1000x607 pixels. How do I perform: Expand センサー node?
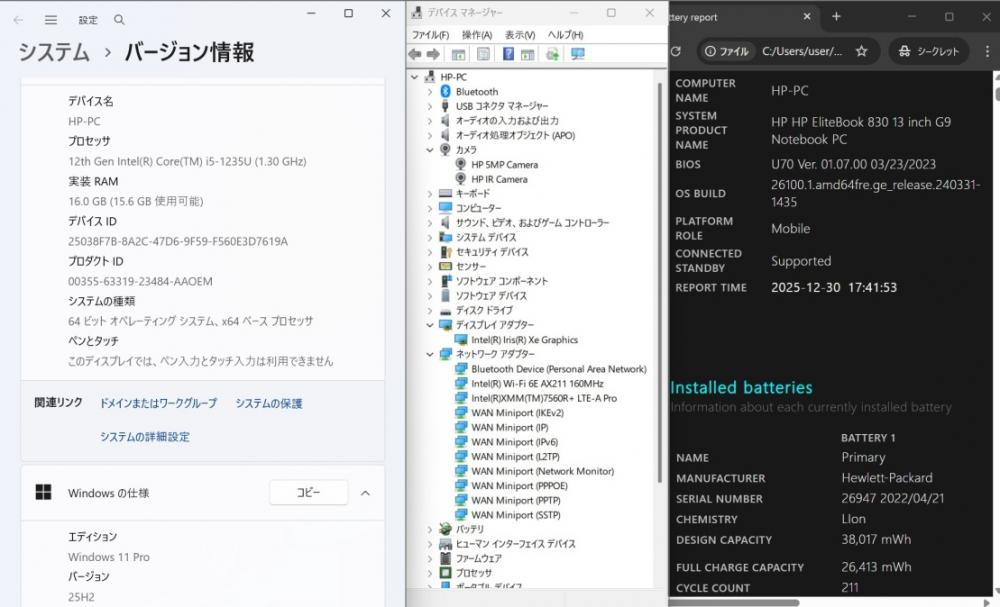(430, 267)
